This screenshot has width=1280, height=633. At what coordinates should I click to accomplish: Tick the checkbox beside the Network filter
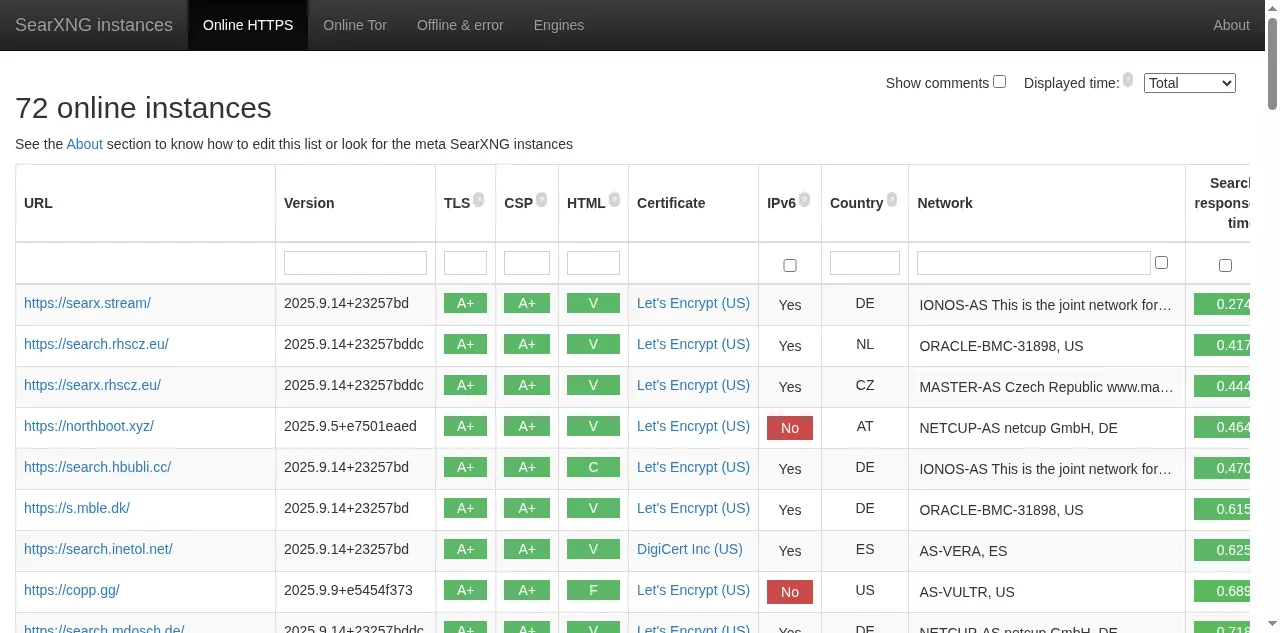(x=1161, y=263)
